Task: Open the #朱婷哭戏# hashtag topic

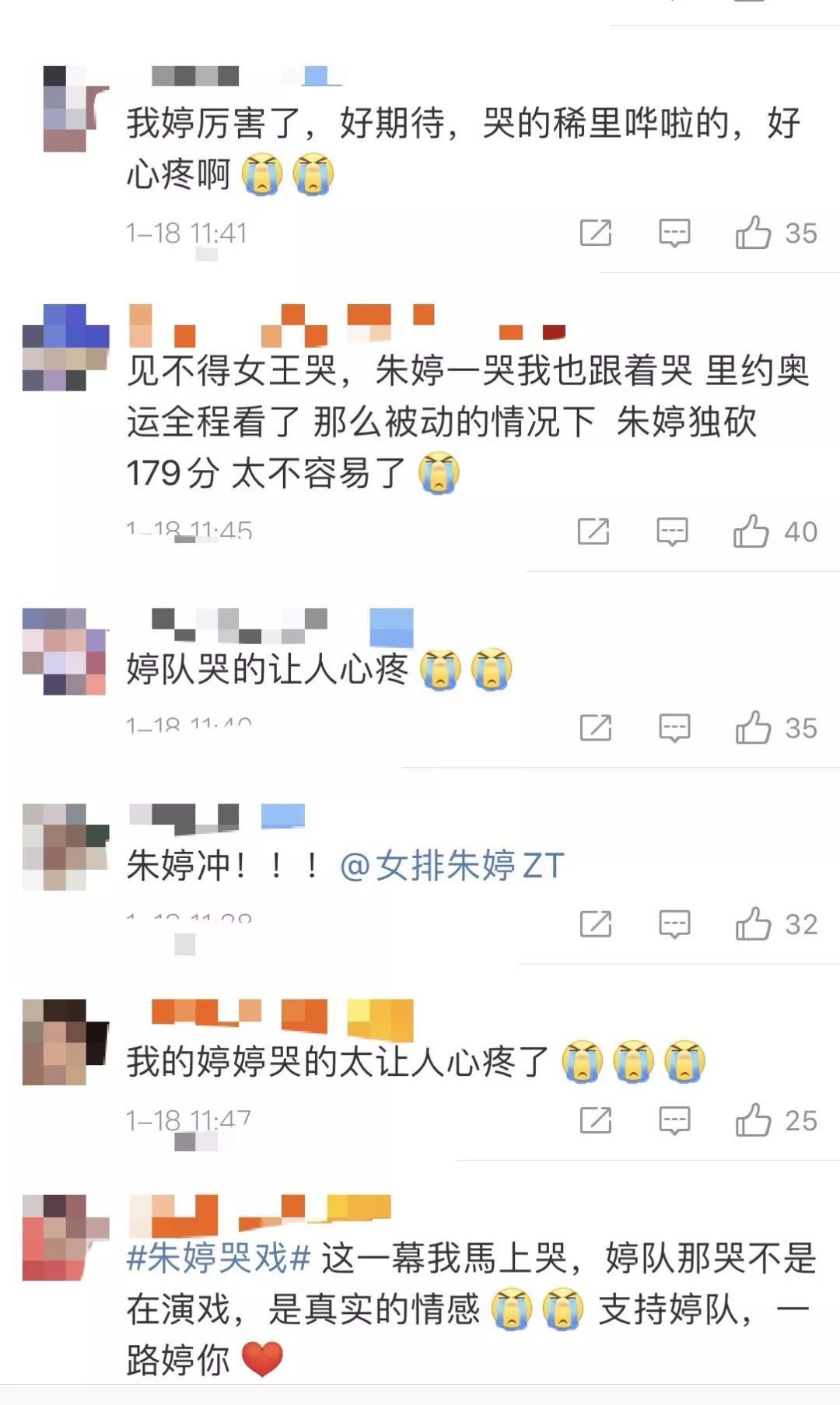Action: pos(219,1258)
